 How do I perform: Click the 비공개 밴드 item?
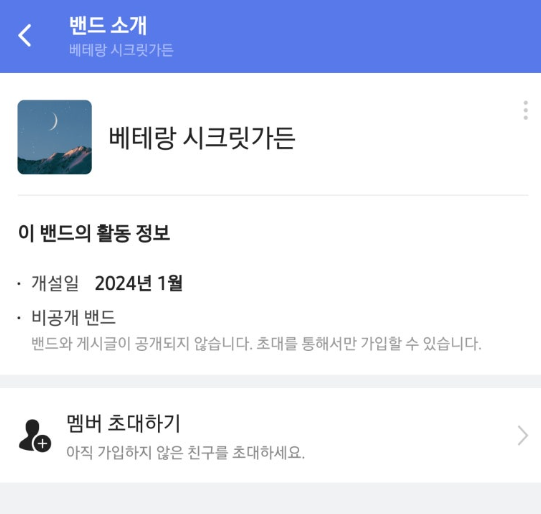click(x=73, y=317)
